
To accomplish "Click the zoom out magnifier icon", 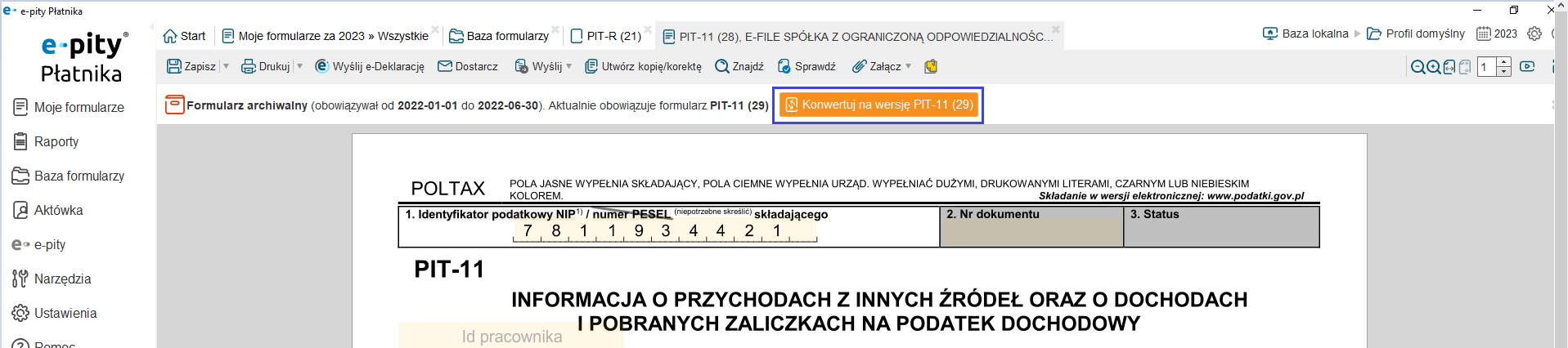I will pos(1418,67).
